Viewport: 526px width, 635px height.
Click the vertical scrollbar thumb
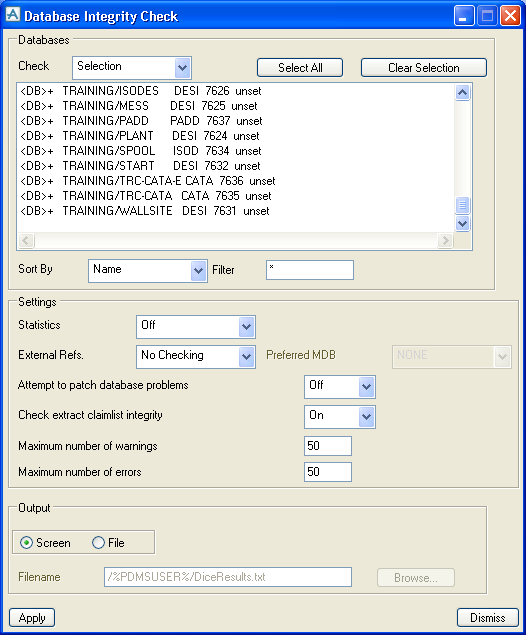click(462, 205)
